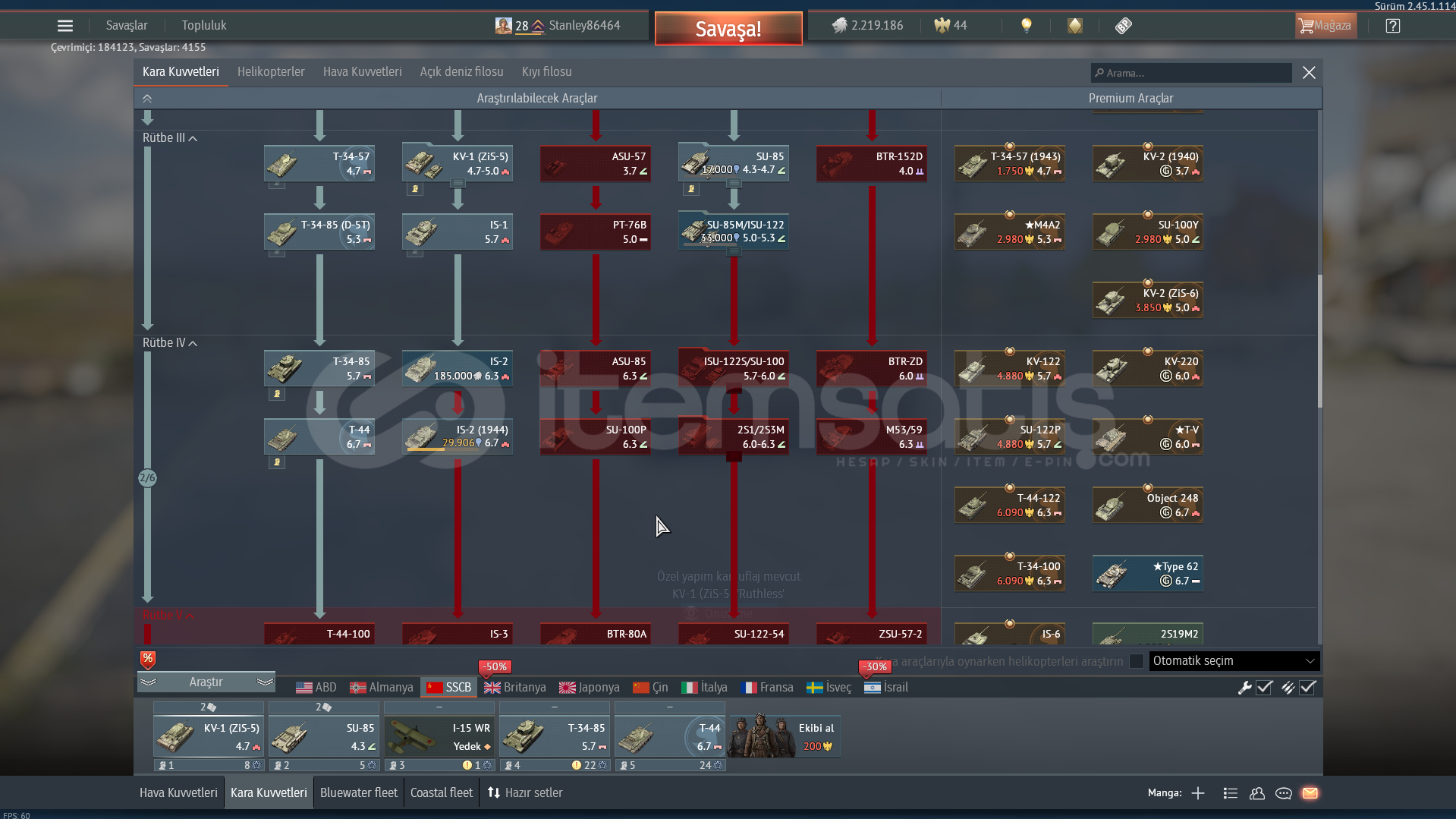The width and height of the screenshot is (1456, 819).
Task: Click the search magnifier icon
Action: coord(1099,73)
